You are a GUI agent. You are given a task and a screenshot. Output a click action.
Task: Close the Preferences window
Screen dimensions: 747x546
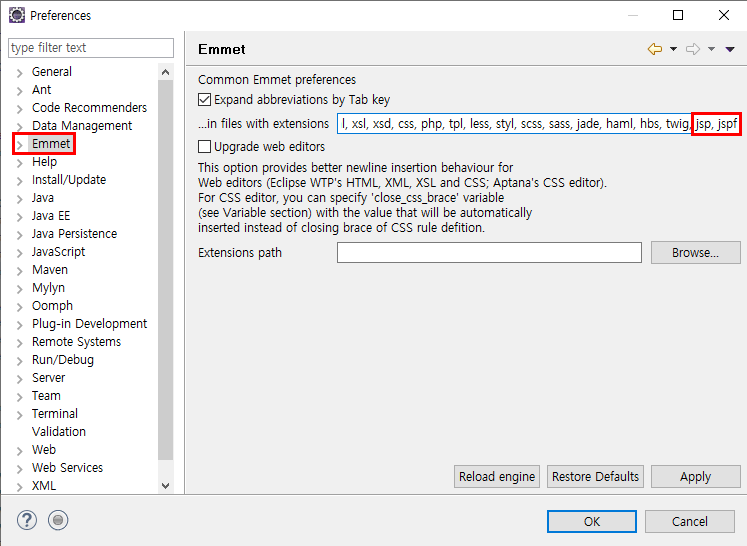724,15
